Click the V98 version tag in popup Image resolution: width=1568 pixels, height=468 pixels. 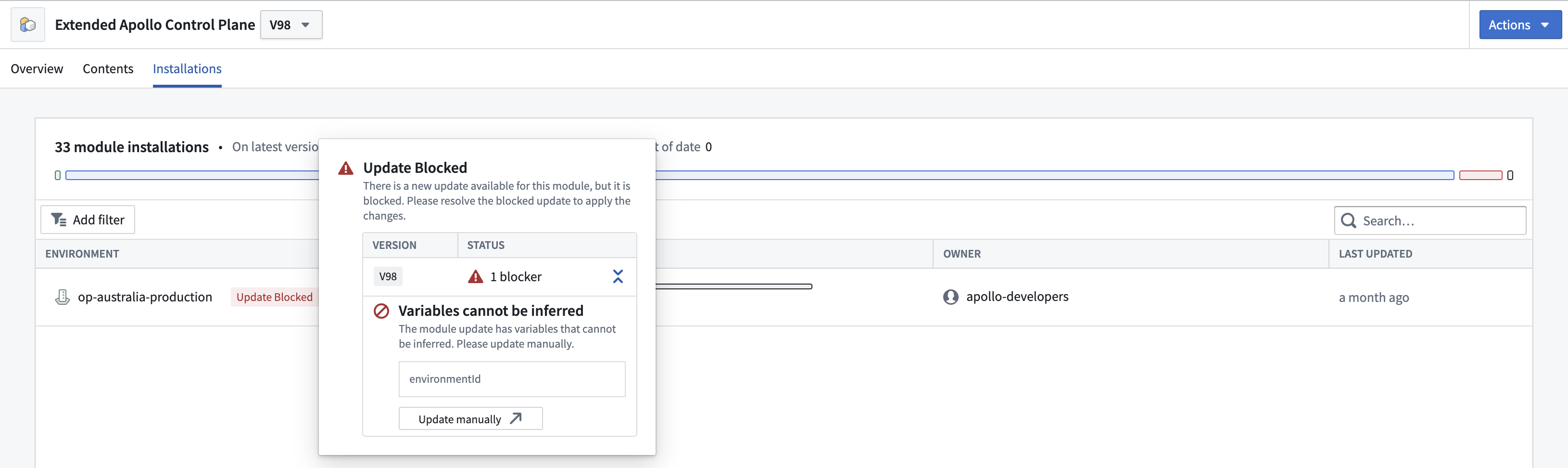(x=388, y=276)
